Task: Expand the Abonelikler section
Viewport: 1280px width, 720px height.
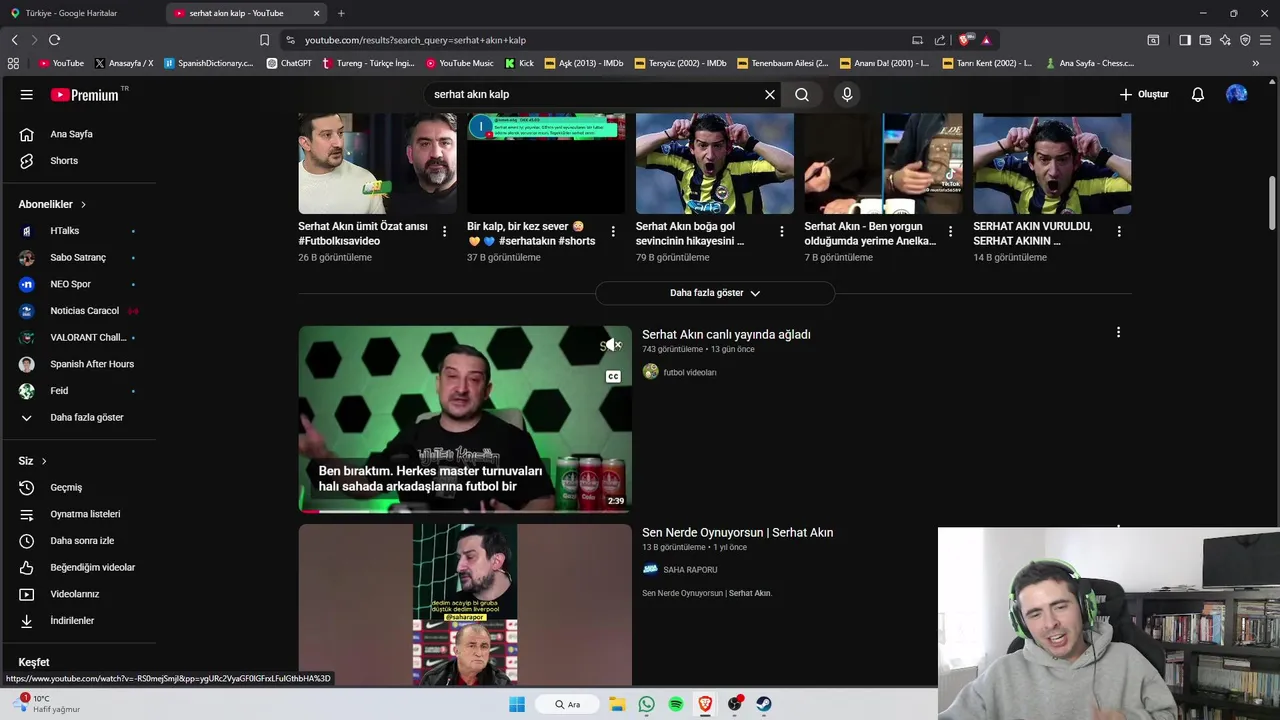Action: (52, 204)
